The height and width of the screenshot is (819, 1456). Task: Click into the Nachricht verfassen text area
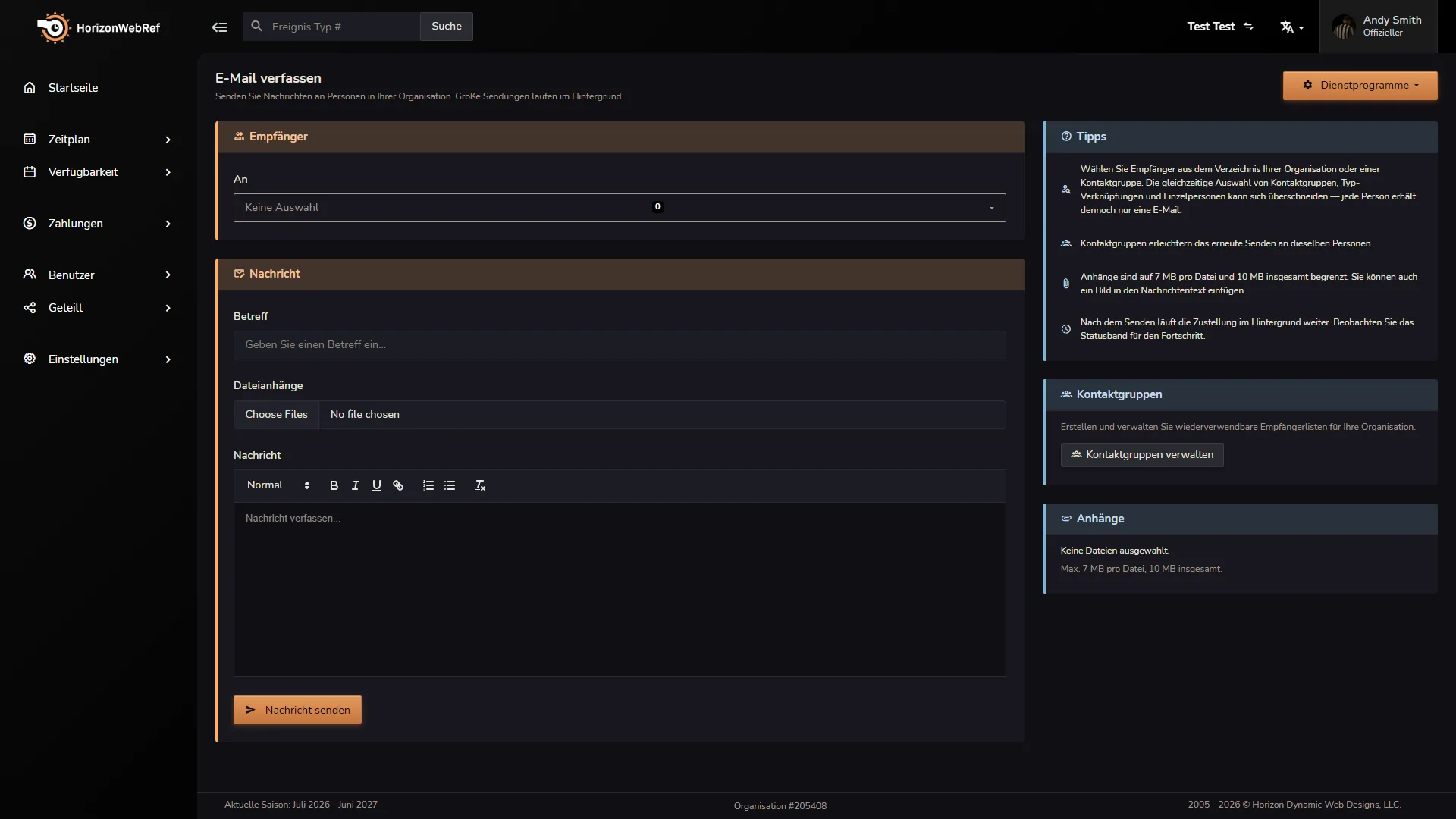[620, 589]
